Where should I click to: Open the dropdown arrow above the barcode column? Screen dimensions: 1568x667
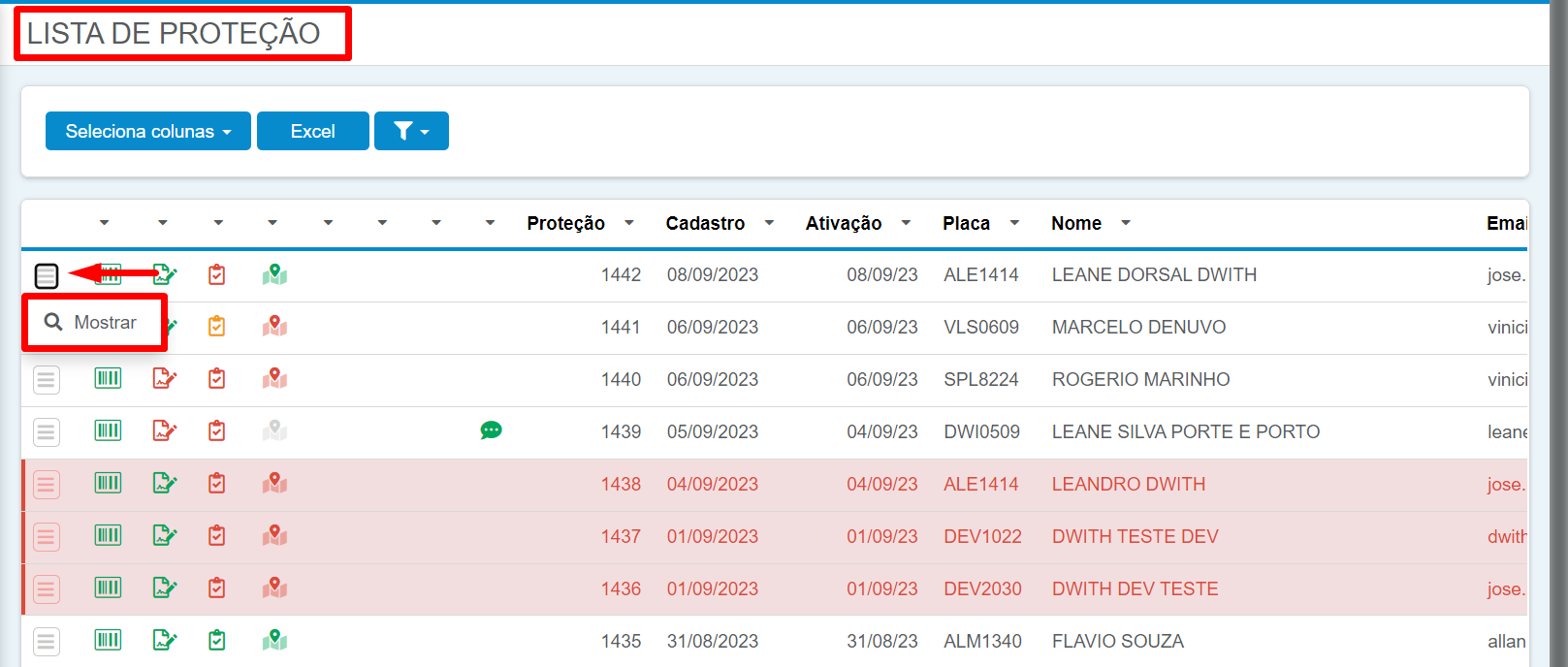coord(105,223)
